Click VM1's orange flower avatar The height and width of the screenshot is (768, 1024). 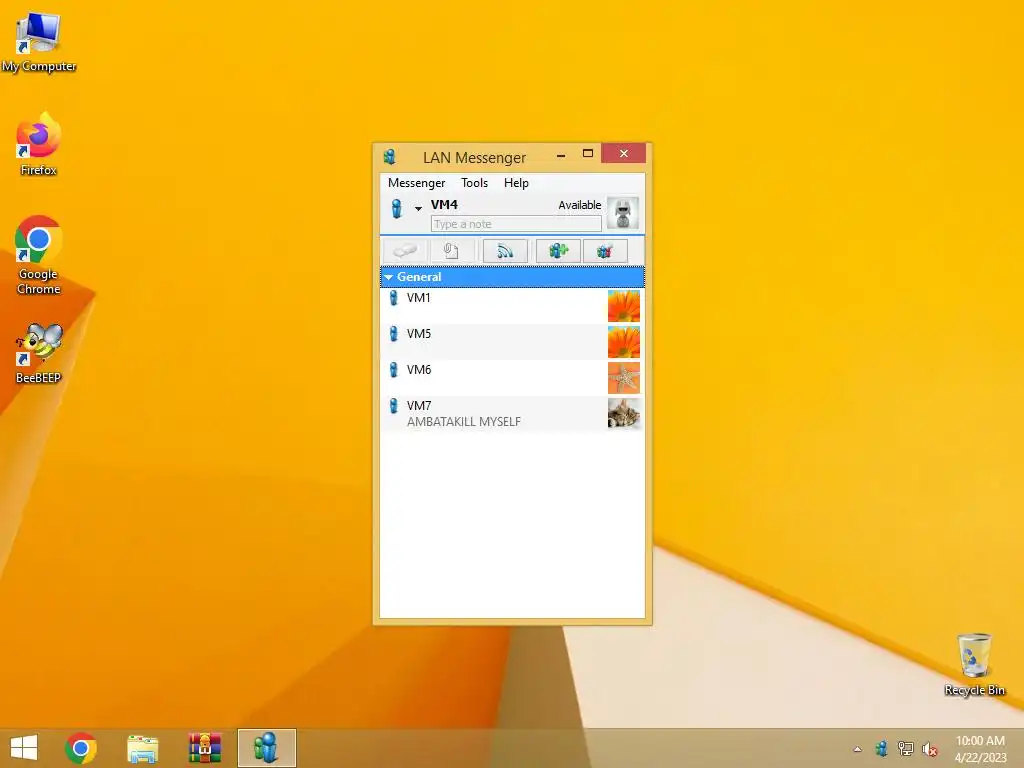[624, 306]
